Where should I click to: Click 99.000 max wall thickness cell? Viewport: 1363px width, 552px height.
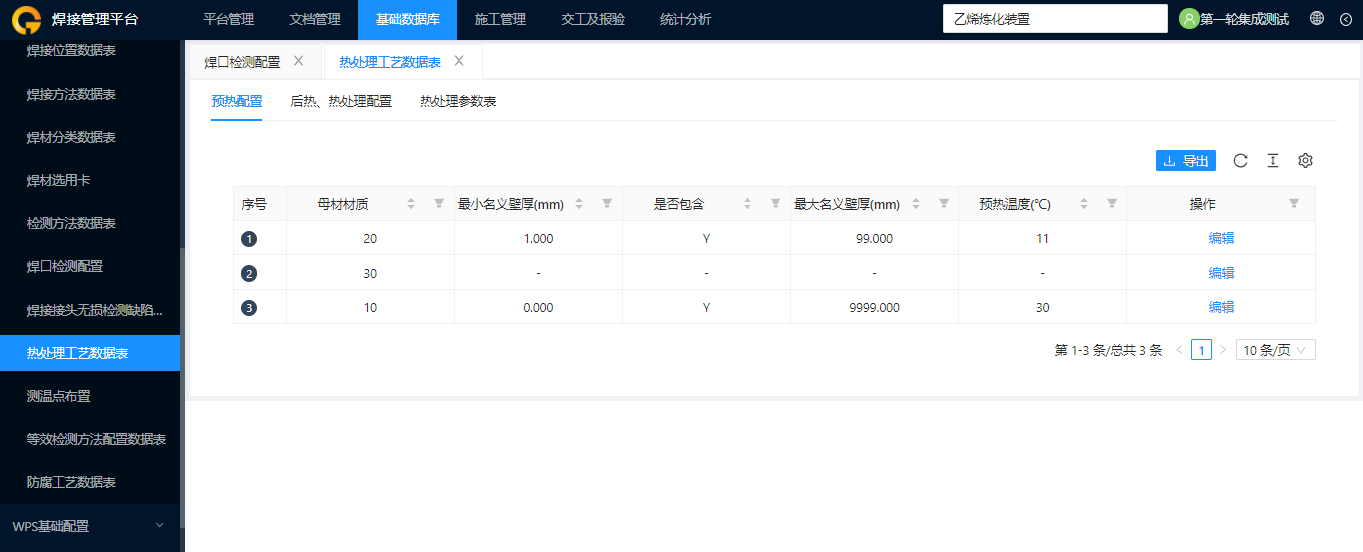click(874, 239)
